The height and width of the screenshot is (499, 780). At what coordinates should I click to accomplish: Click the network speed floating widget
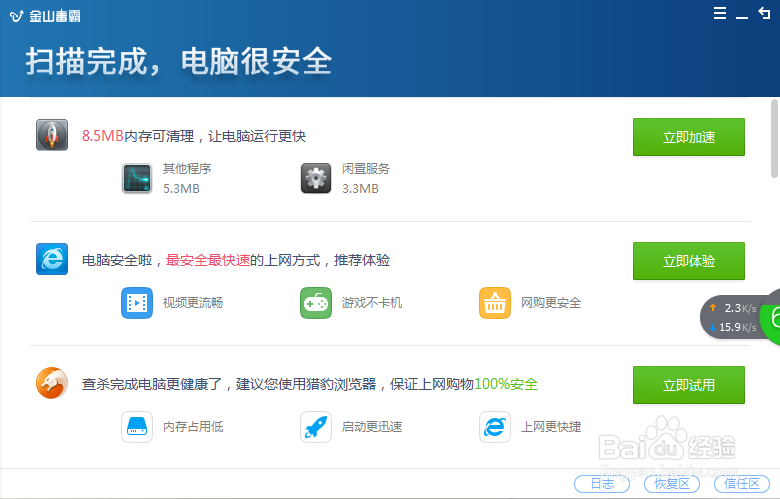coord(731,317)
